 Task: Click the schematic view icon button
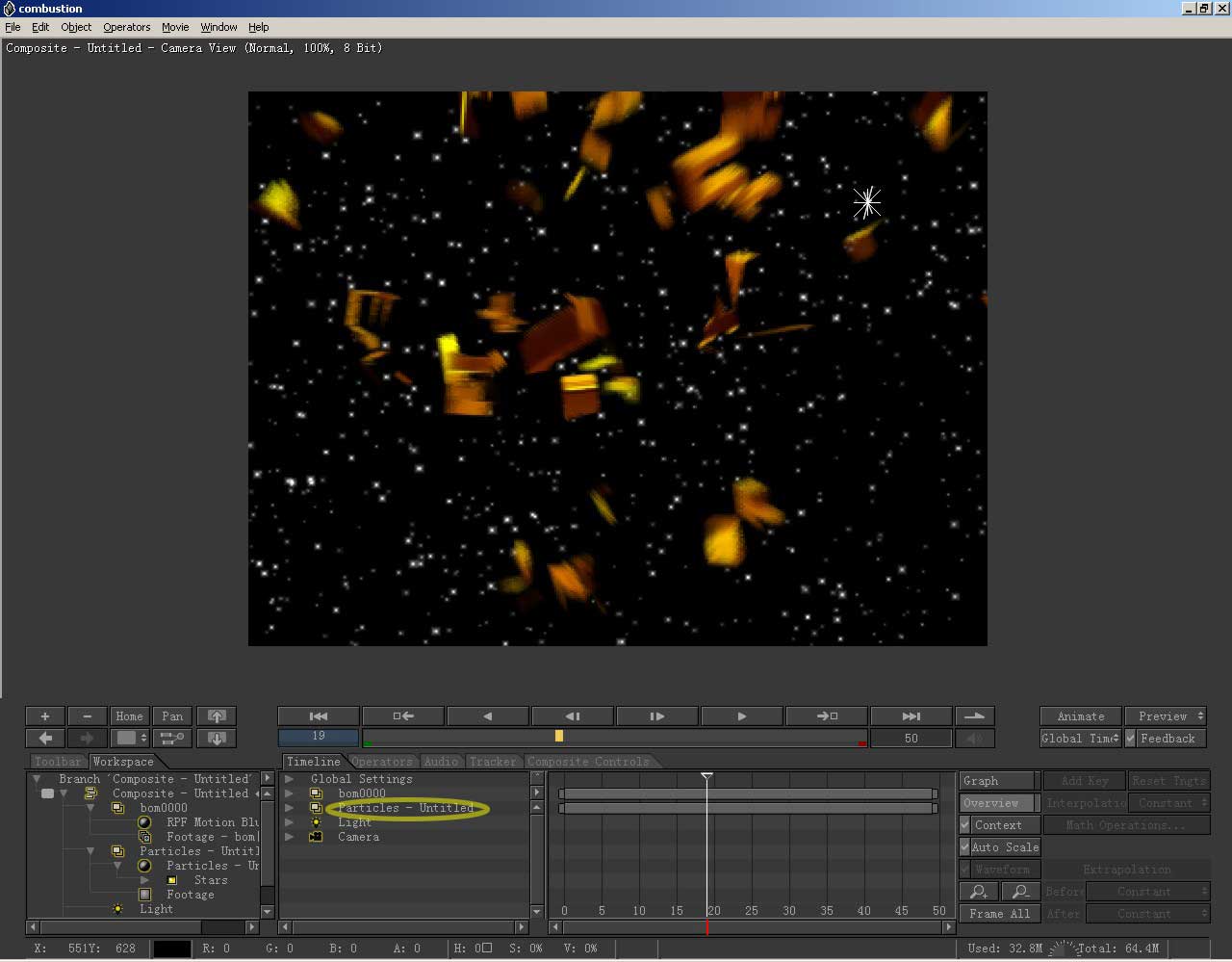[x=172, y=739]
